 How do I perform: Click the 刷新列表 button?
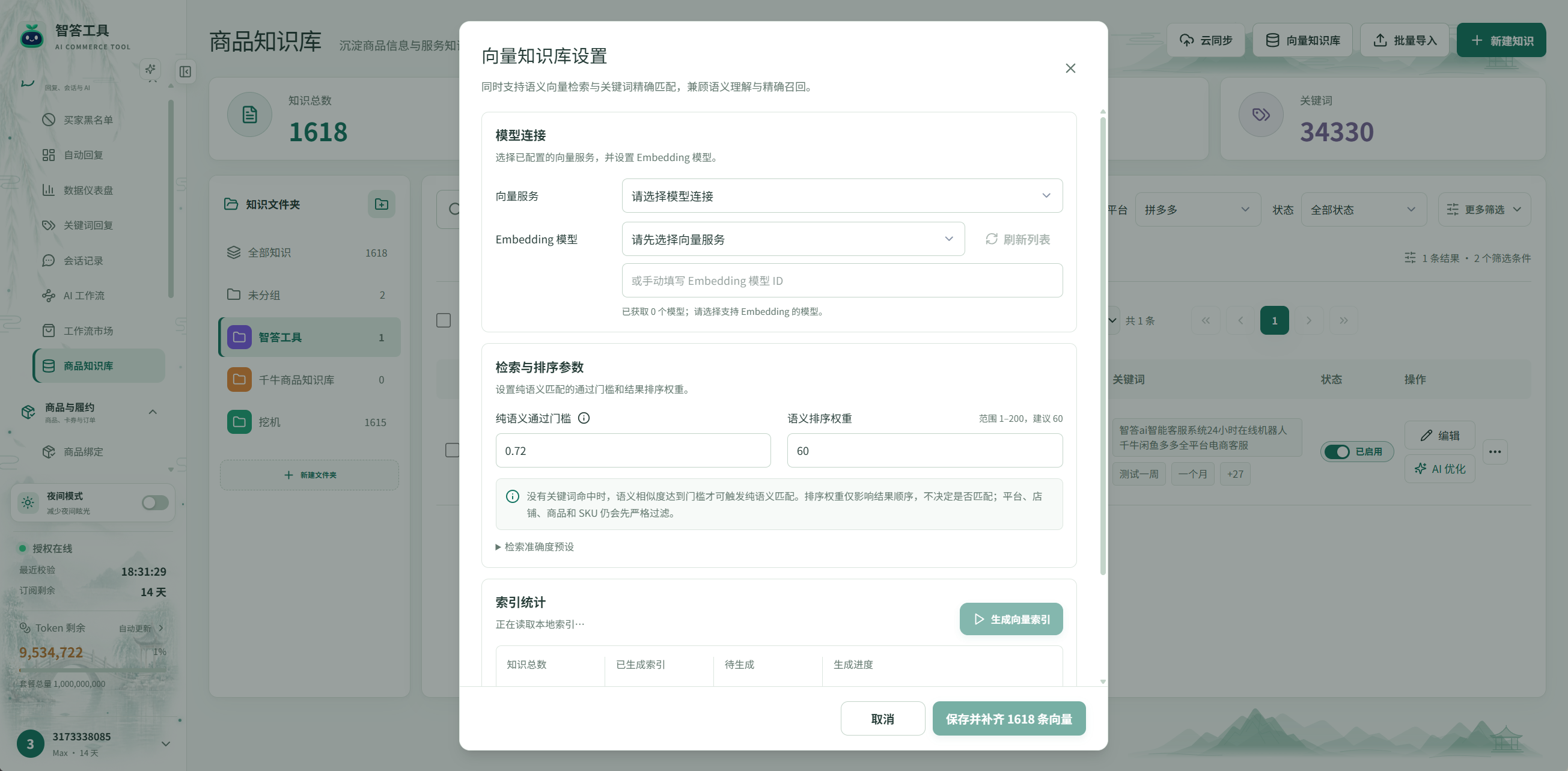tap(1017, 239)
